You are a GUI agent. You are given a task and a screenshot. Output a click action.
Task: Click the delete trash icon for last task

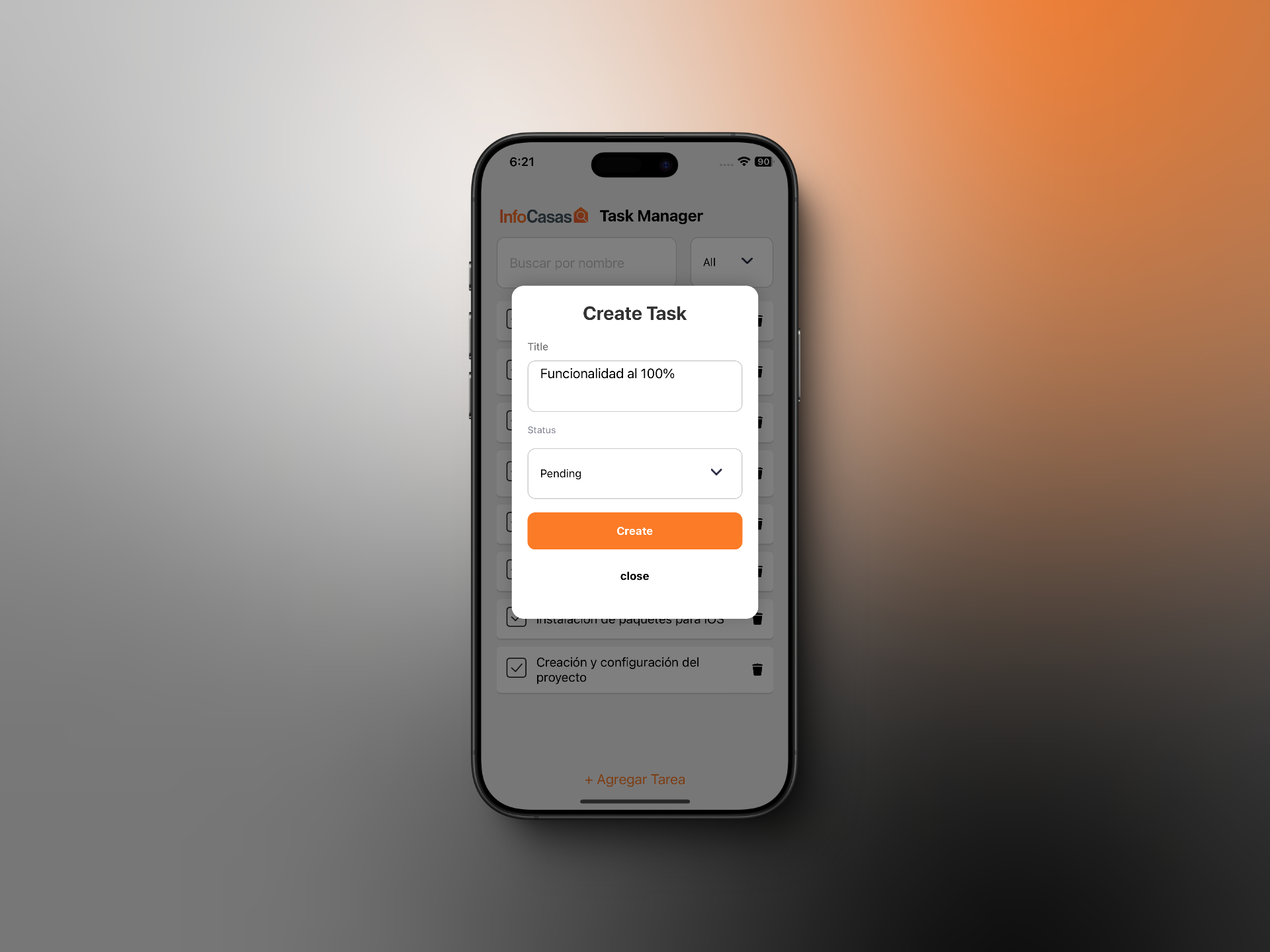coord(758,668)
